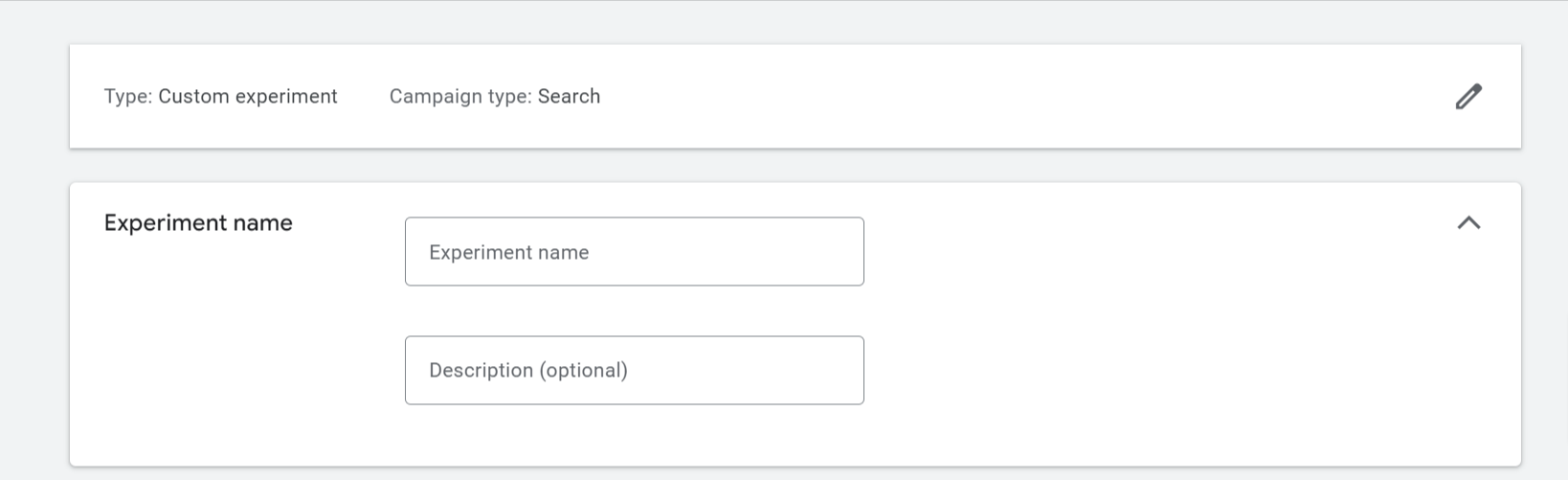Viewport: 1568px width, 480px height.
Task: Click the right end of the Description box
Action: (x=842, y=370)
